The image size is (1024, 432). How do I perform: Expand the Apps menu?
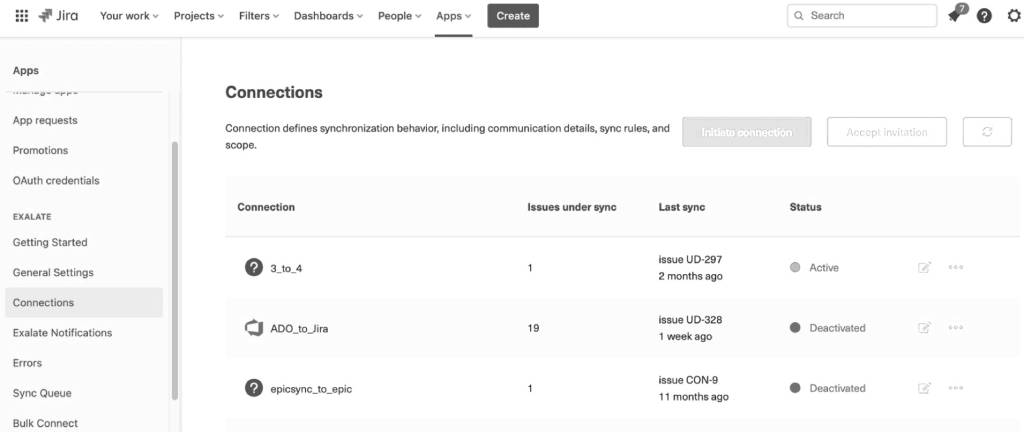pyautogui.click(x=454, y=16)
